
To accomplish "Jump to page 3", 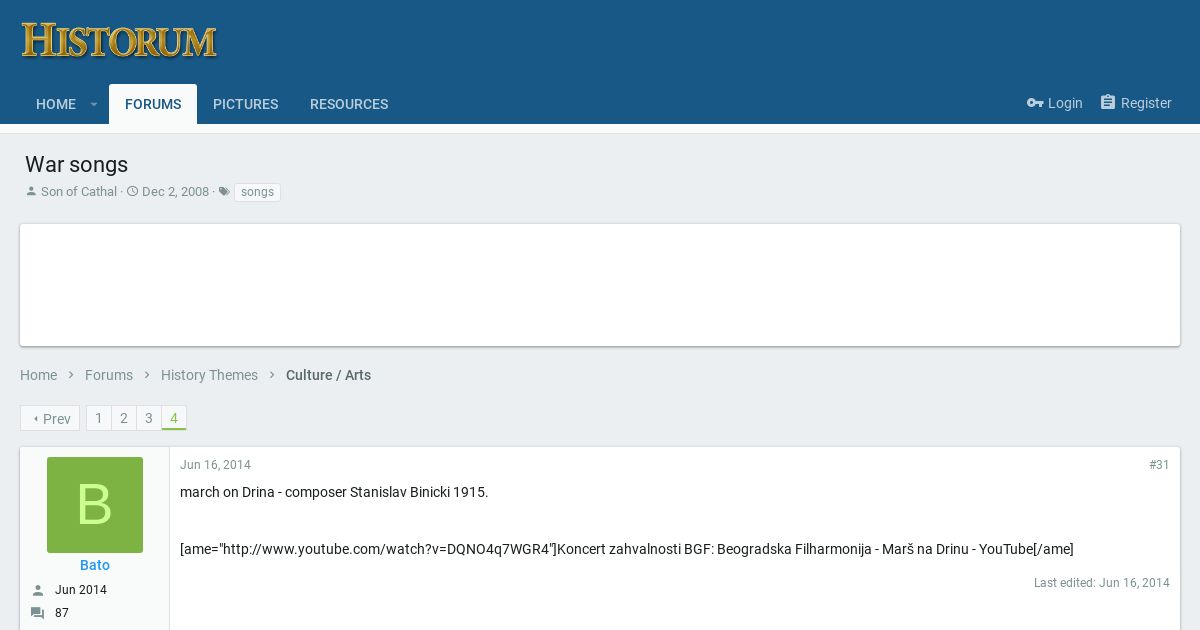I will [148, 418].
